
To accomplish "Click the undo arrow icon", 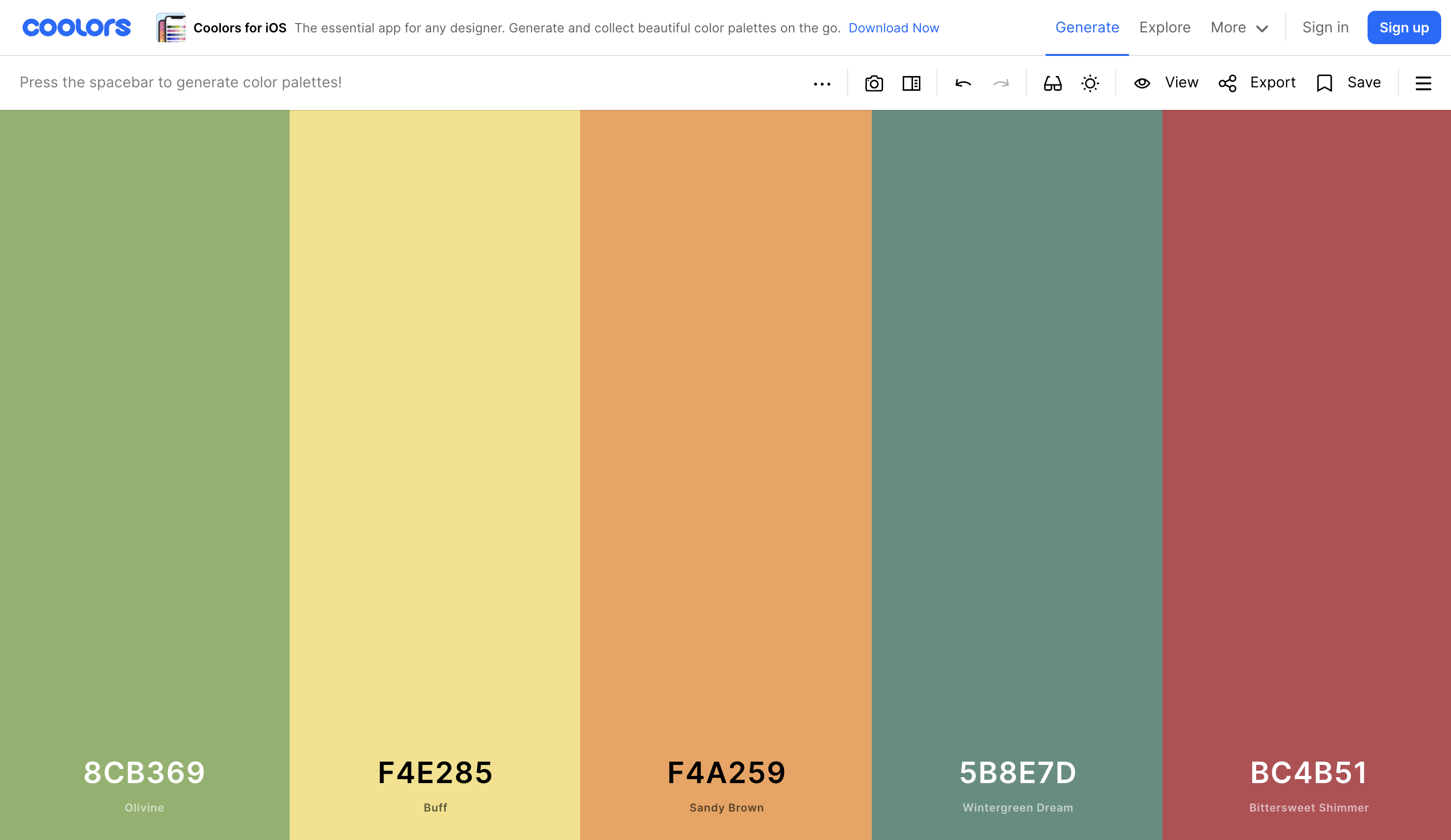I will pos(963,83).
